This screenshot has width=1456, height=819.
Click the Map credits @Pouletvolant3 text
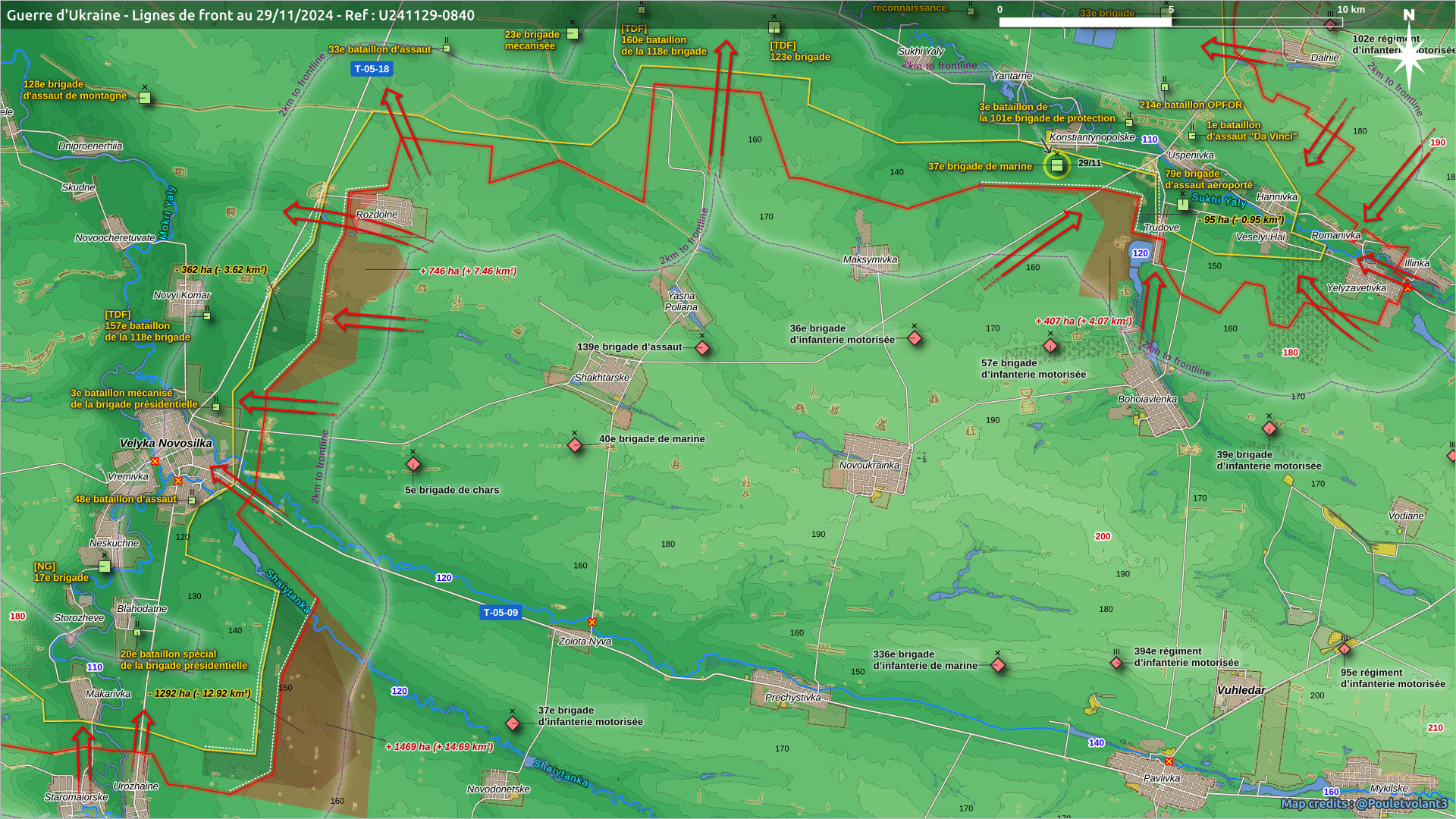[1363, 804]
